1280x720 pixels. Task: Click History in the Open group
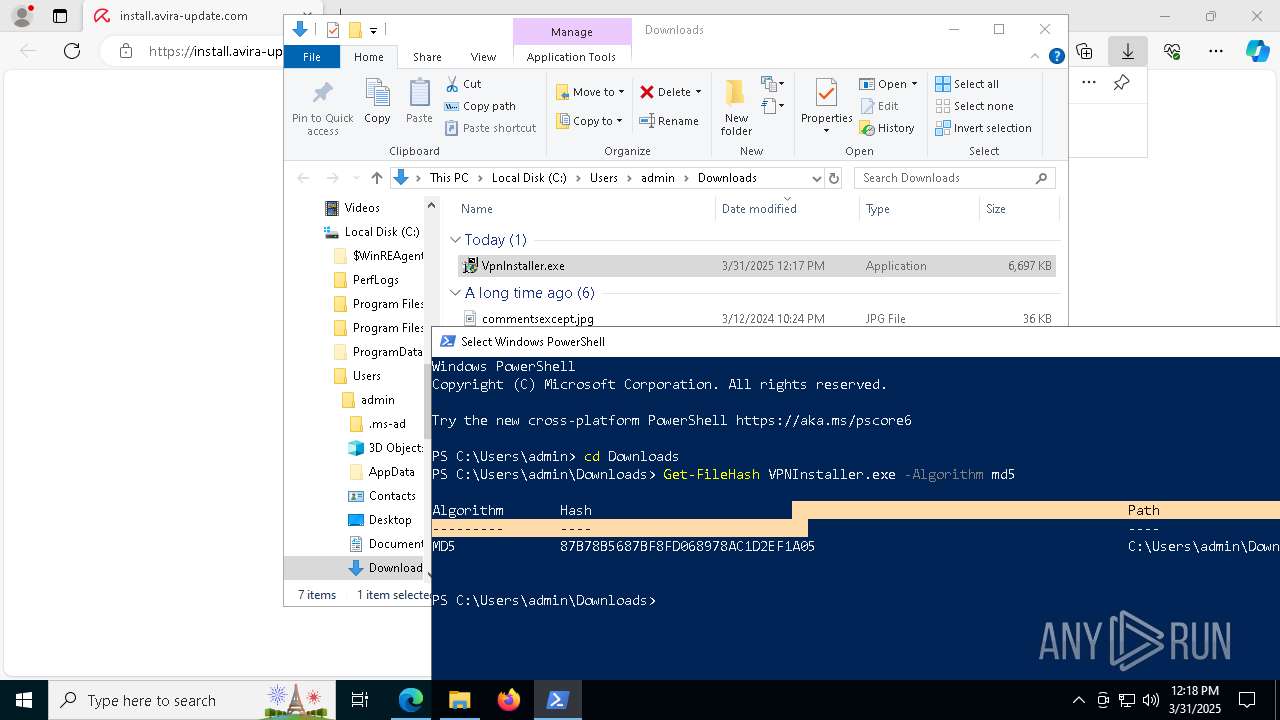tap(887, 128)
